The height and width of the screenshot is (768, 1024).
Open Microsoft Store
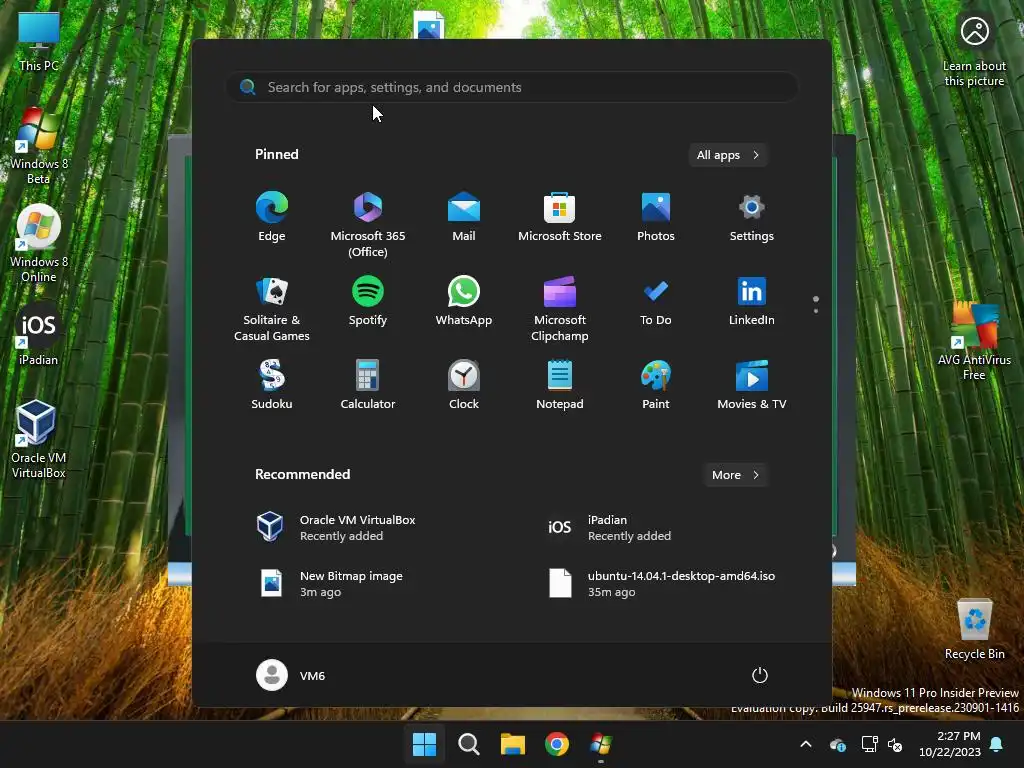point(560,218)
